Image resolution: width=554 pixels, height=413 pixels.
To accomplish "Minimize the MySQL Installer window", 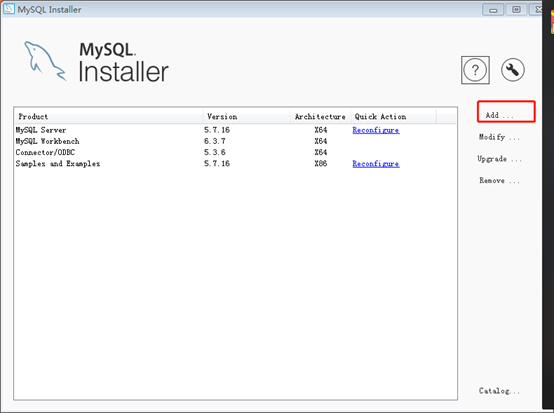I will [x=493, y=10].
